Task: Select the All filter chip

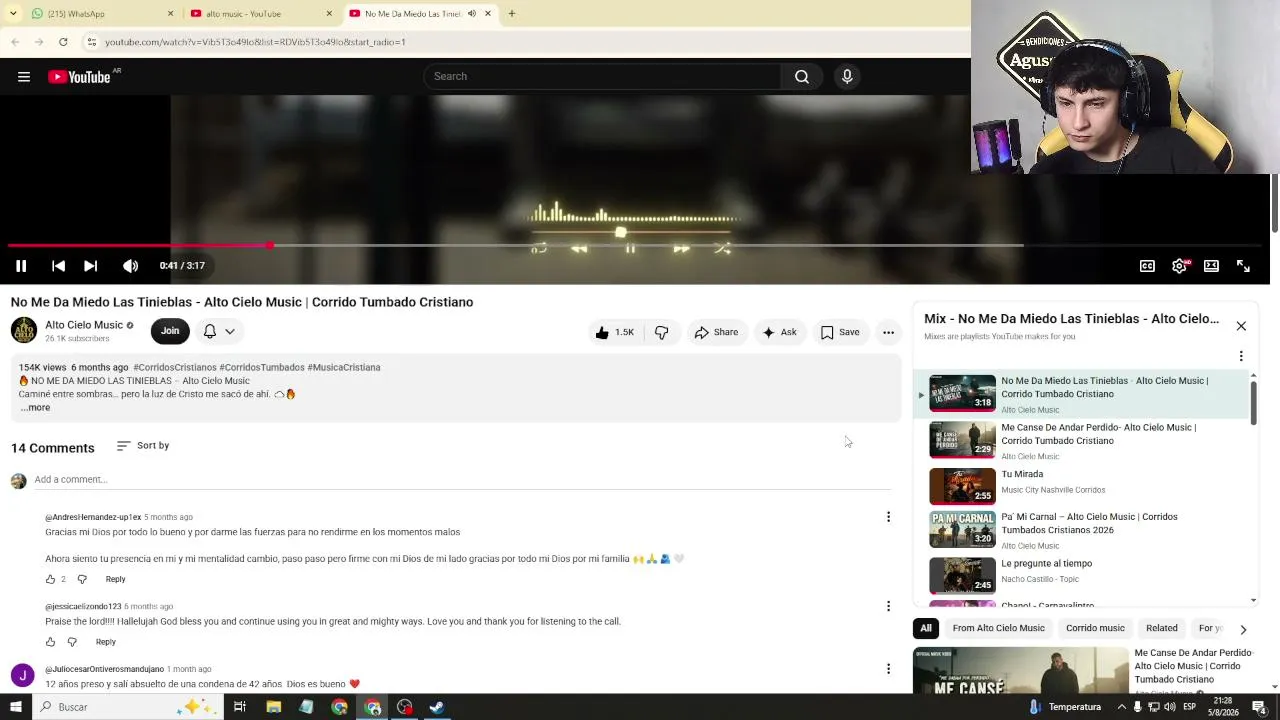Action: point(926,629)
